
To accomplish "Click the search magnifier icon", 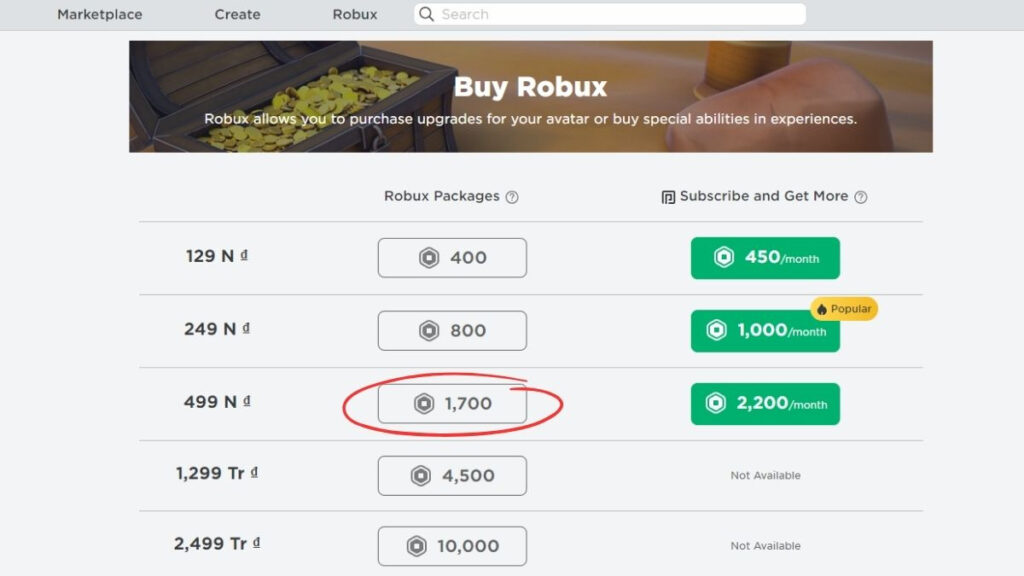I will pos(426,14).
